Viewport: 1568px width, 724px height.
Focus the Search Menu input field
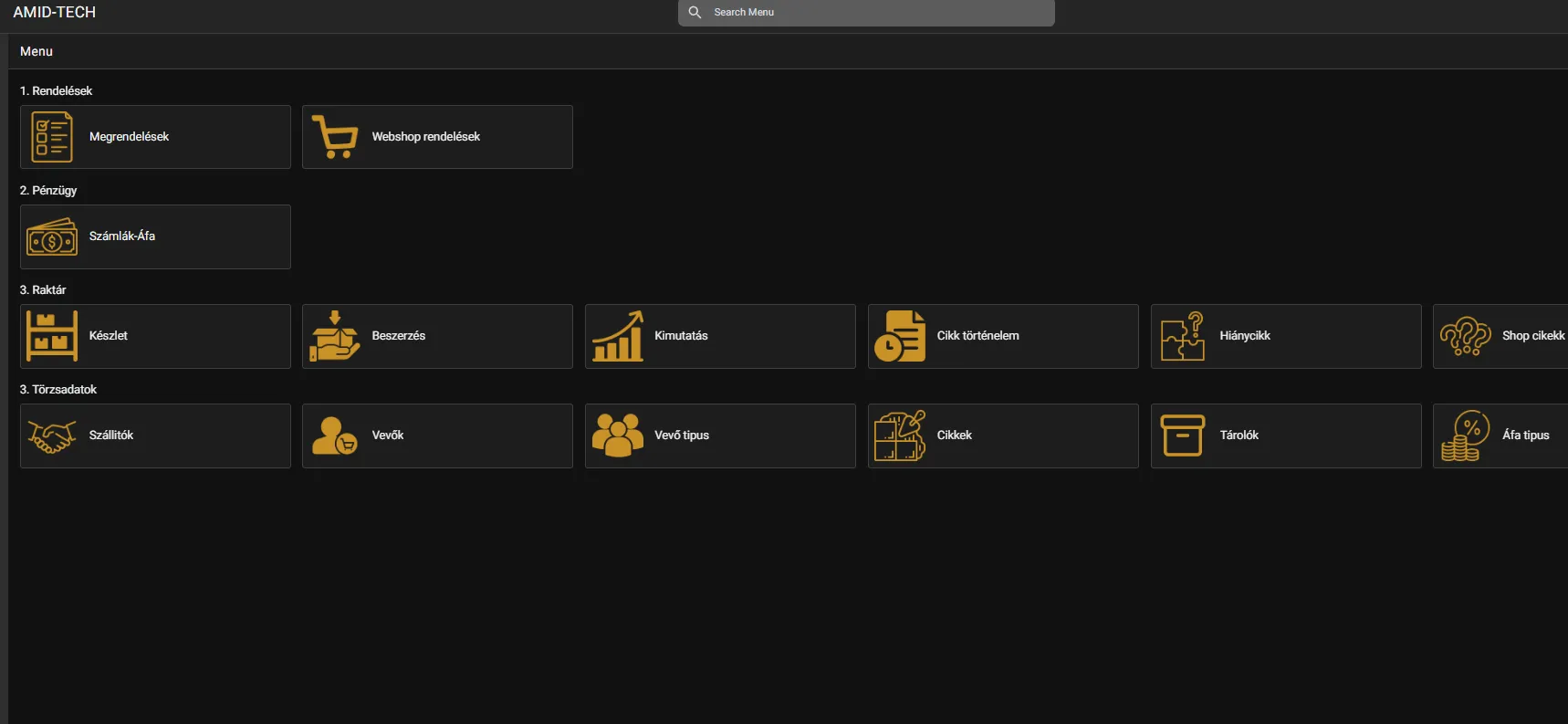coord(866,12)
